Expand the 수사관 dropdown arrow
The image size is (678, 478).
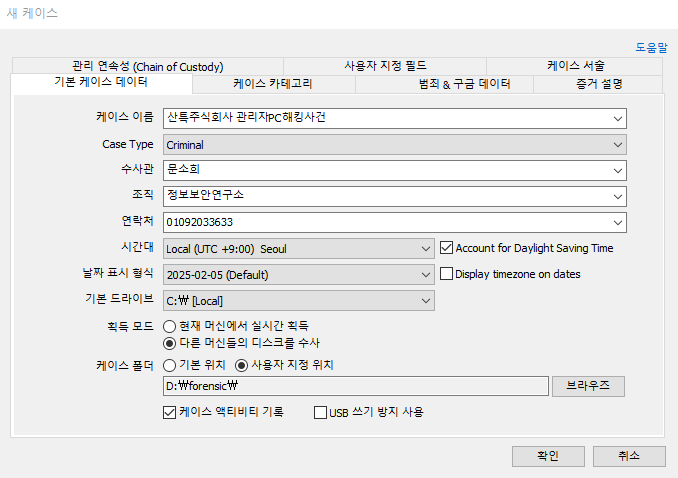pyautogui.click(x=617, y=170)
